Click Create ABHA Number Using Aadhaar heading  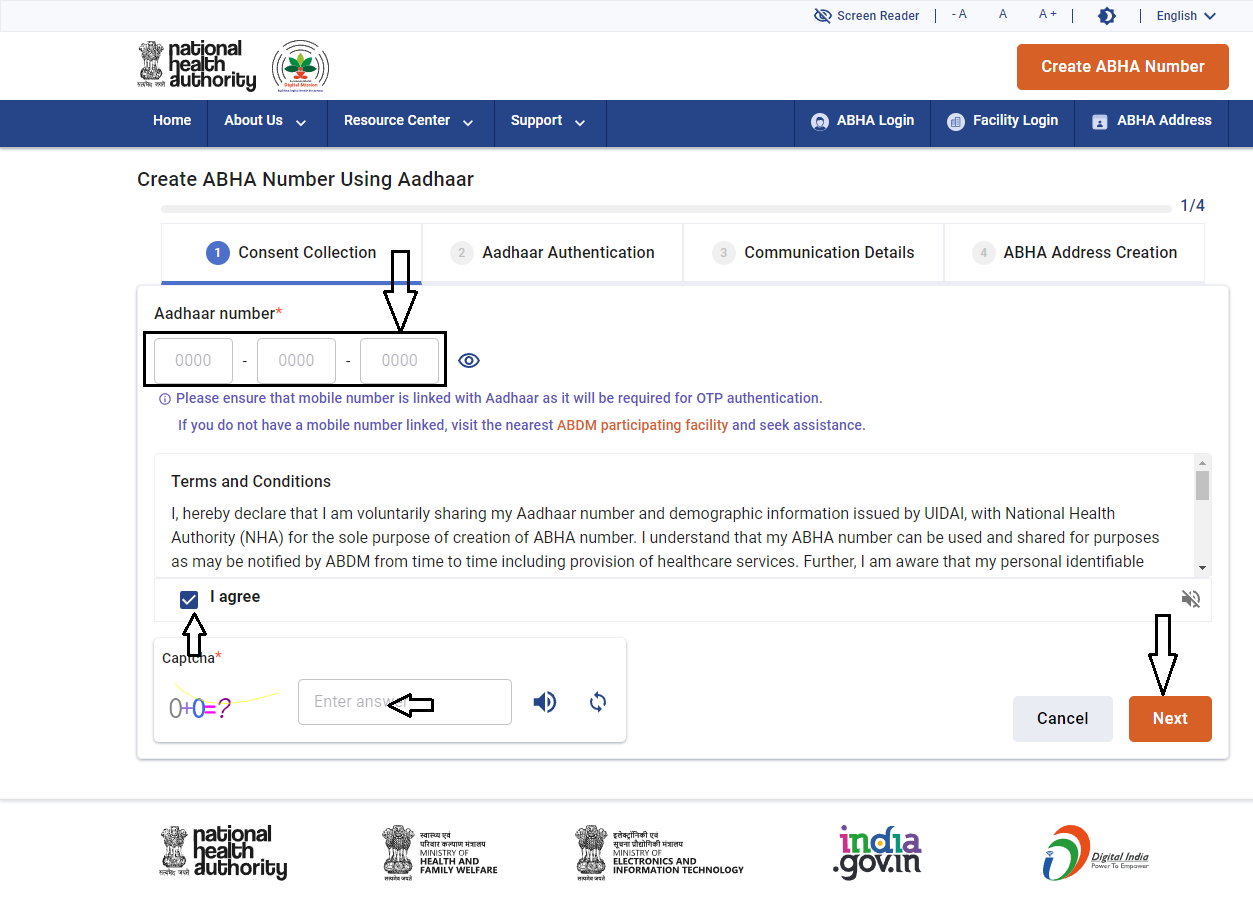(x=305, y=180)
